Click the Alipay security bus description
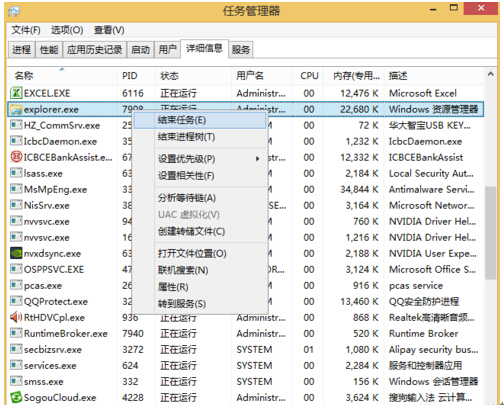The height and width of the screenshot is (405, 504). point(433,349)
